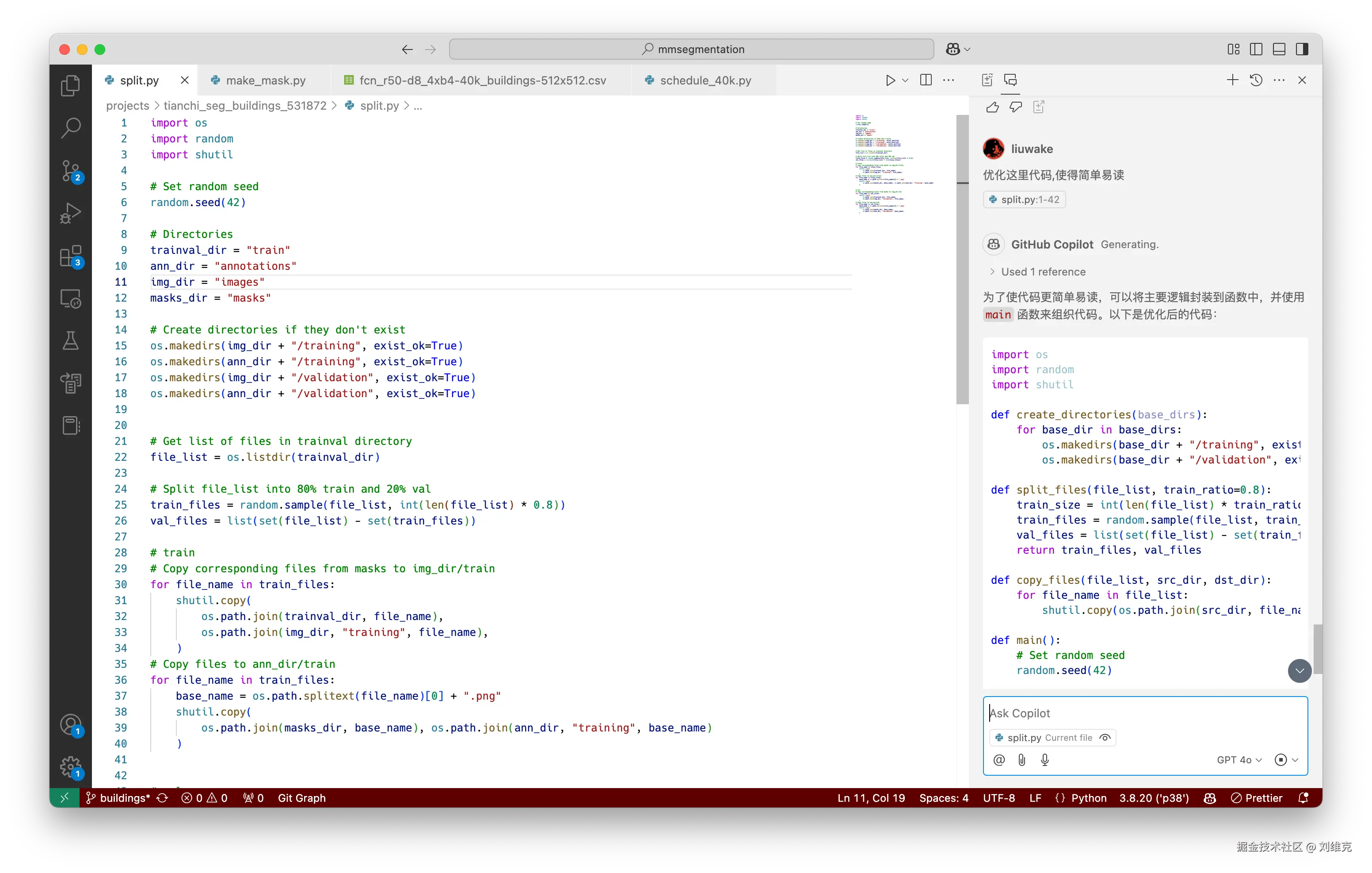Open the GPT 4o model picker
Viewport: 1372px width, 873px height.
click(x=1239, y=759)
